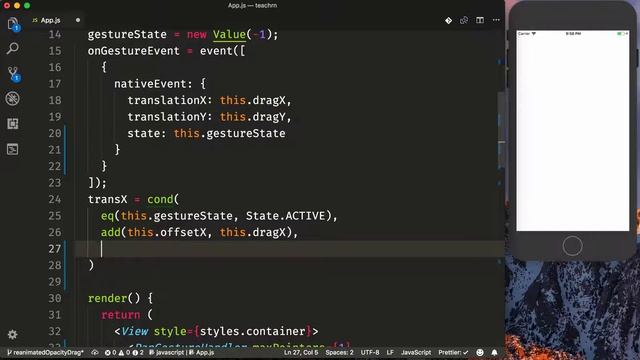Click styles.container on line 32
This screenshot has height=360, width=640.
point(252,331)
